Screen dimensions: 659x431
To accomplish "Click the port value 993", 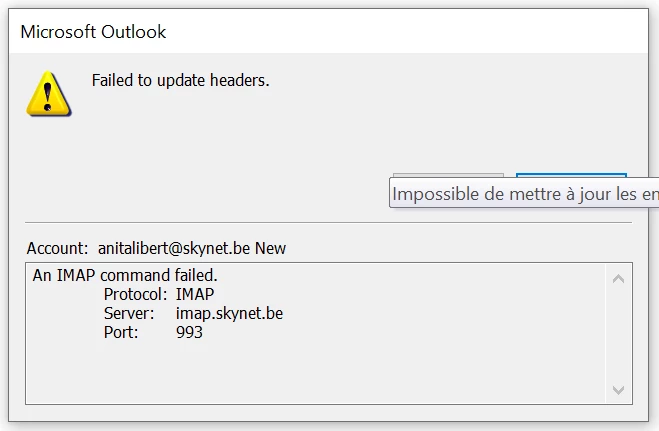I will coord(189,332).
